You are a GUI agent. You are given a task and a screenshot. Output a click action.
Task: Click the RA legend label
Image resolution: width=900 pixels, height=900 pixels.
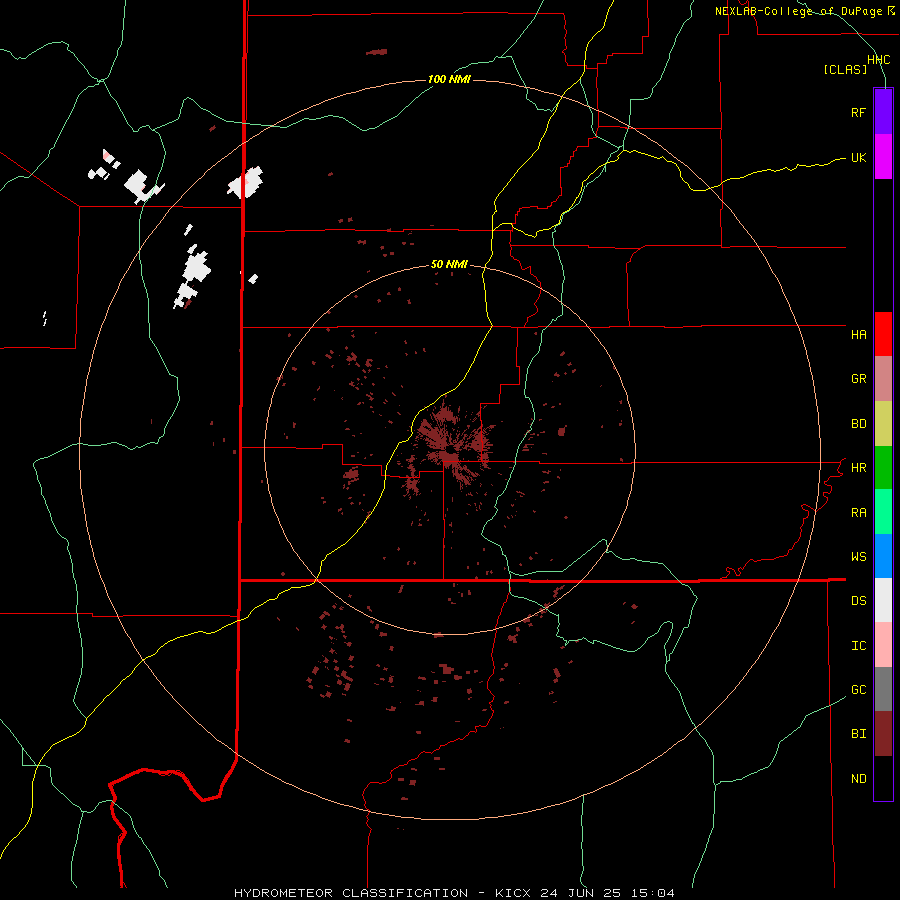(x=858, y=513)
